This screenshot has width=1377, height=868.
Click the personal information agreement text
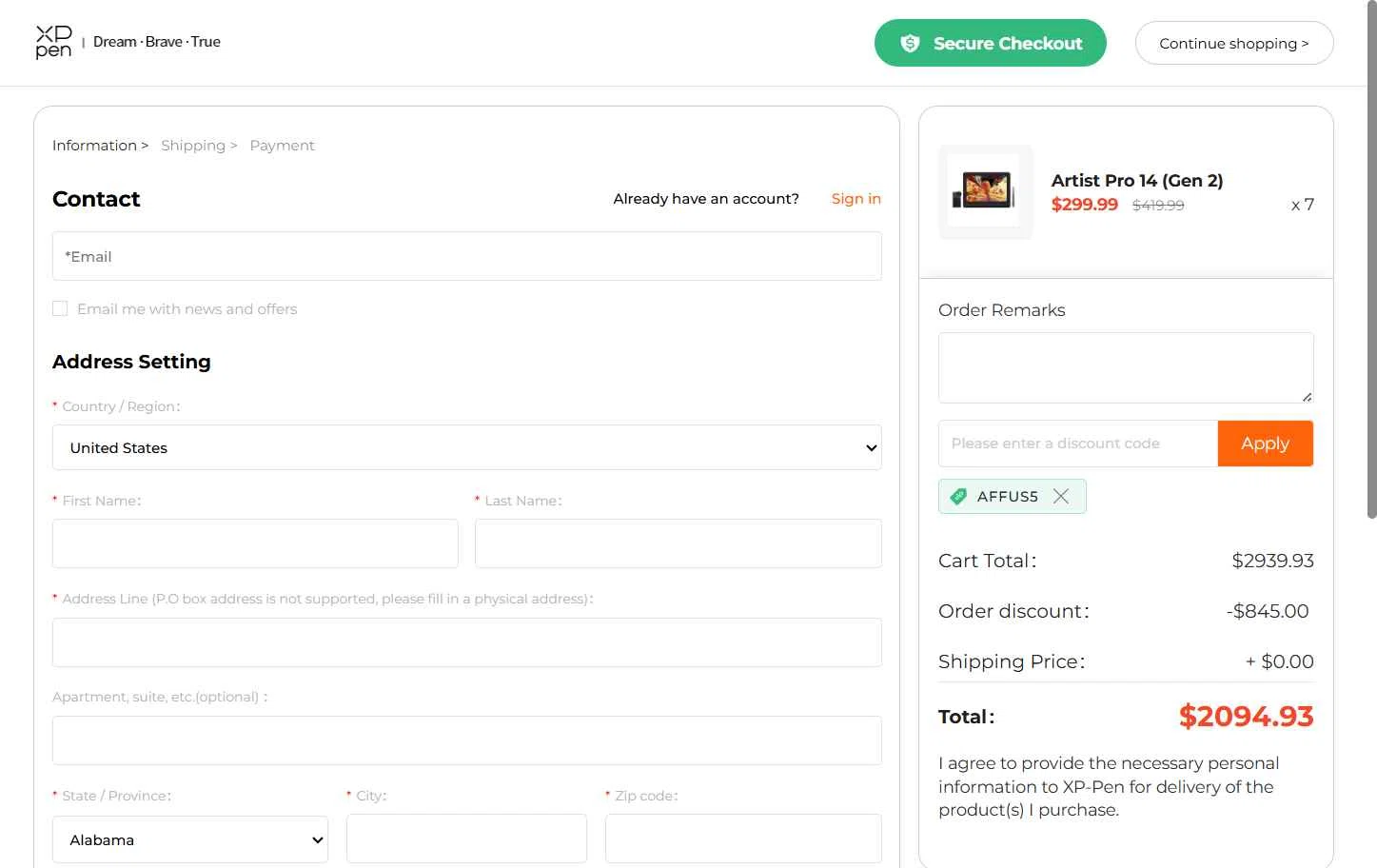click(x=1110, y=786)
